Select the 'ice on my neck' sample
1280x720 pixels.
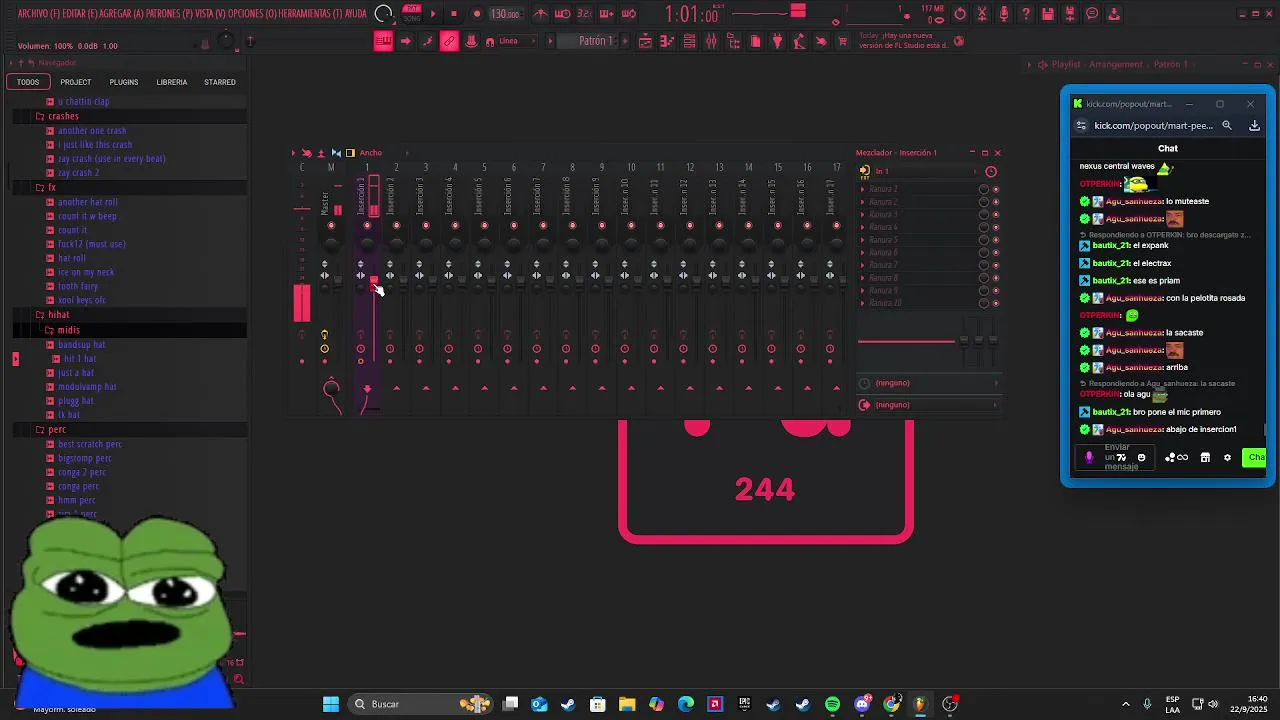click(86, 272)
